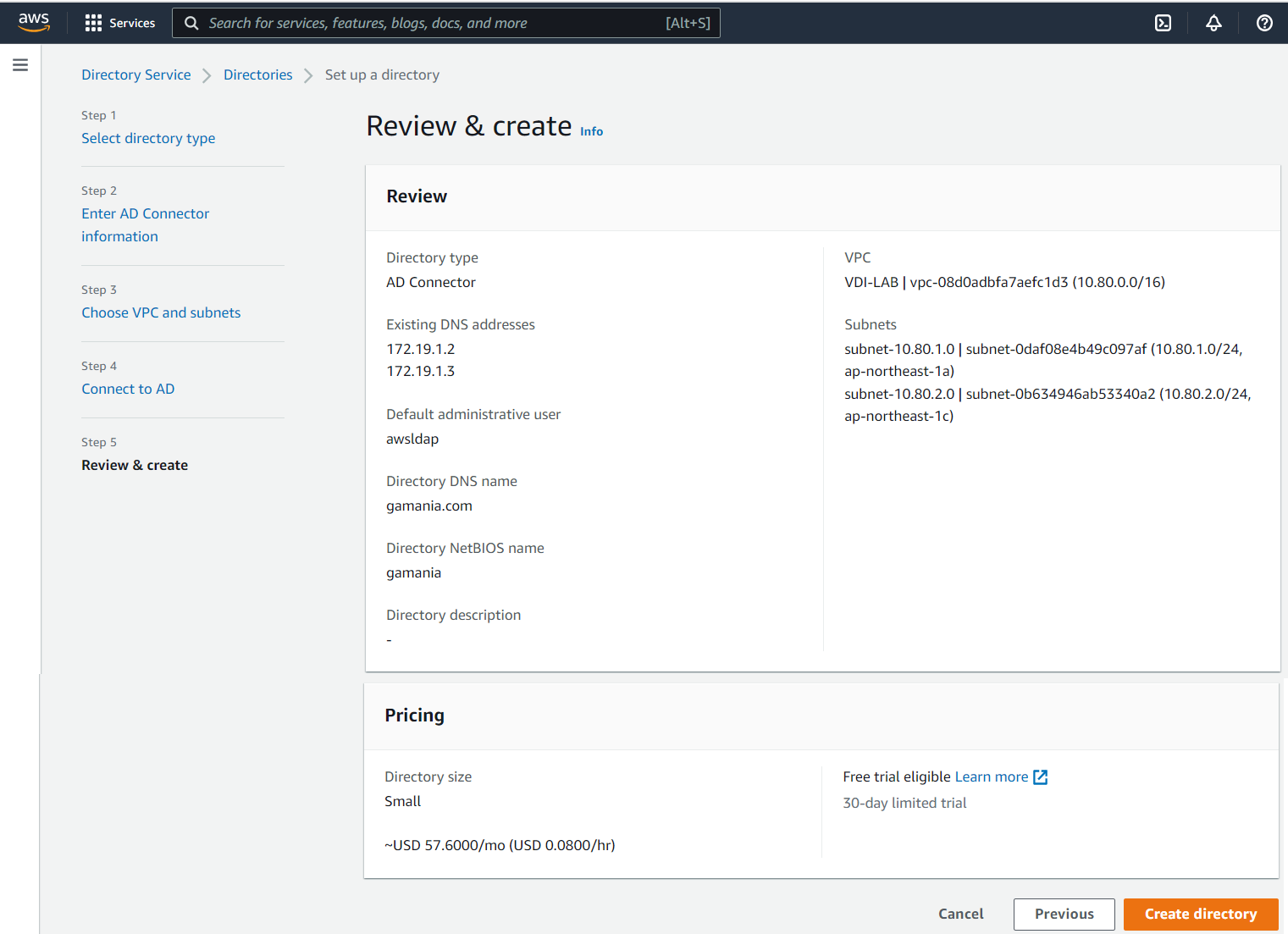Click the AWS logo home icon
This screenshot has width=1288, height=934.
(34, 23)
